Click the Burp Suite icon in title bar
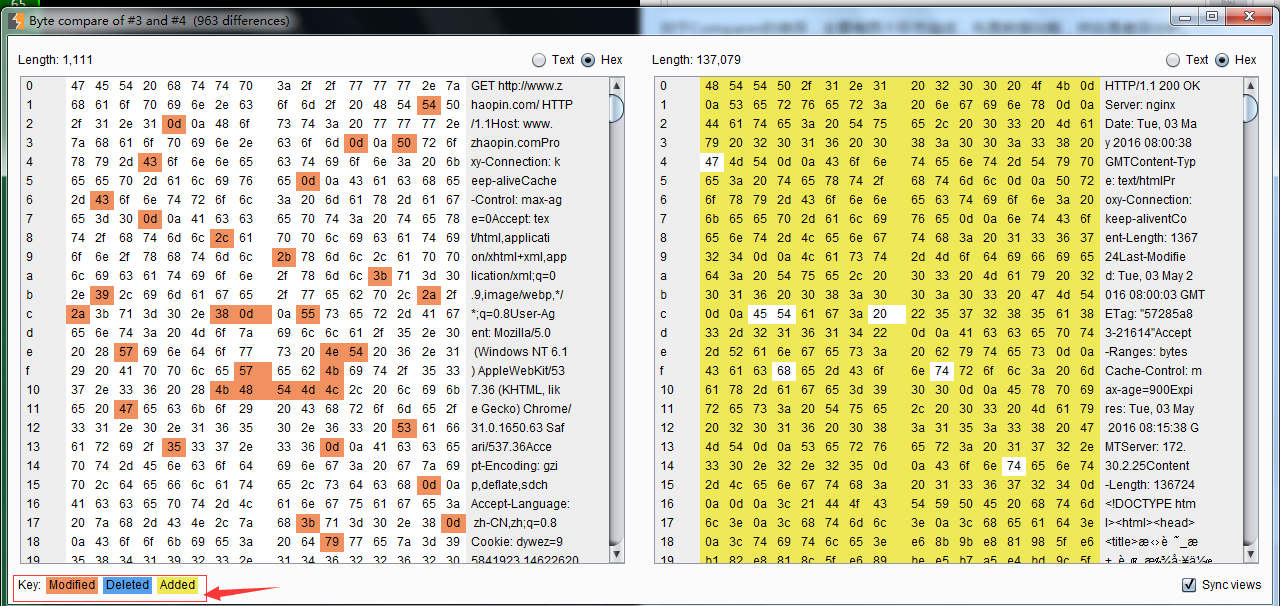 point(15,18)
